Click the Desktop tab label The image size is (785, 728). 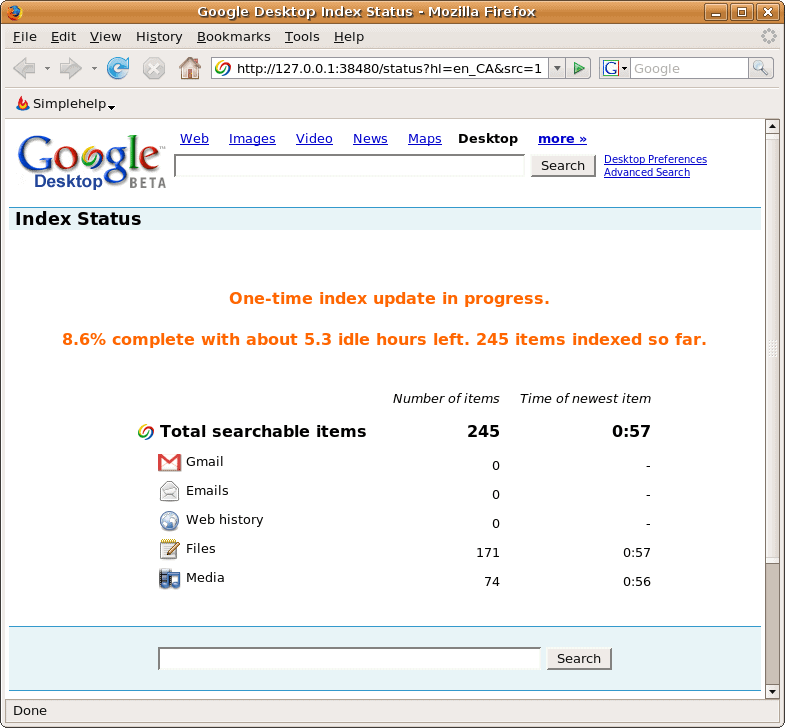click(x=488, y=139)
